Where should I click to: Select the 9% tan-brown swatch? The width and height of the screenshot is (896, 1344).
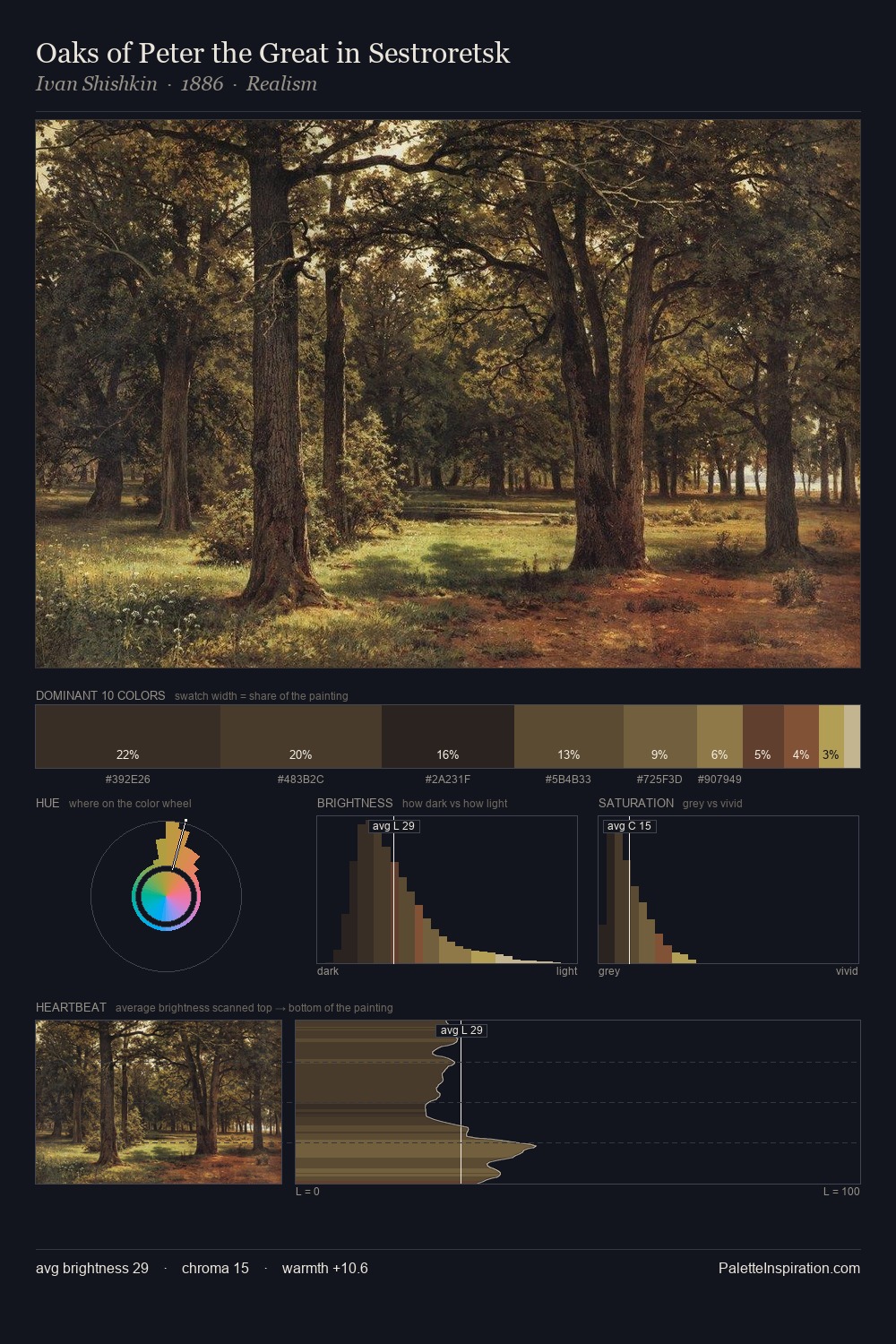click(x=660, y=737)
